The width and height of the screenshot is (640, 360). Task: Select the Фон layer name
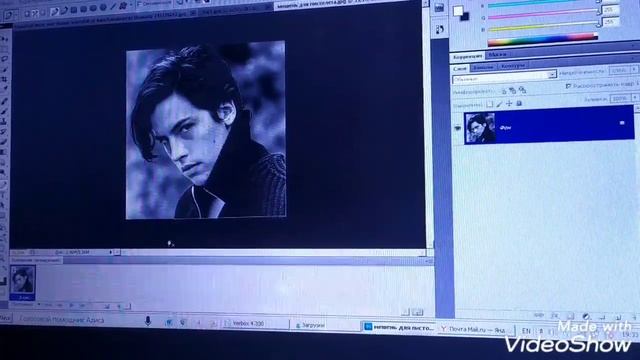pyautogui.click(x=505, y=128)
